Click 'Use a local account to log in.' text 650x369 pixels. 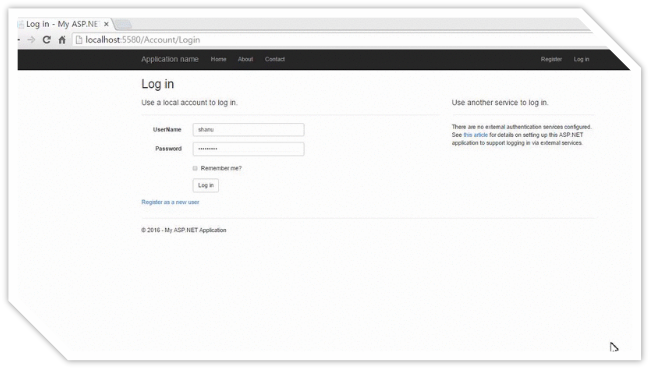click(x=189, y=102)
